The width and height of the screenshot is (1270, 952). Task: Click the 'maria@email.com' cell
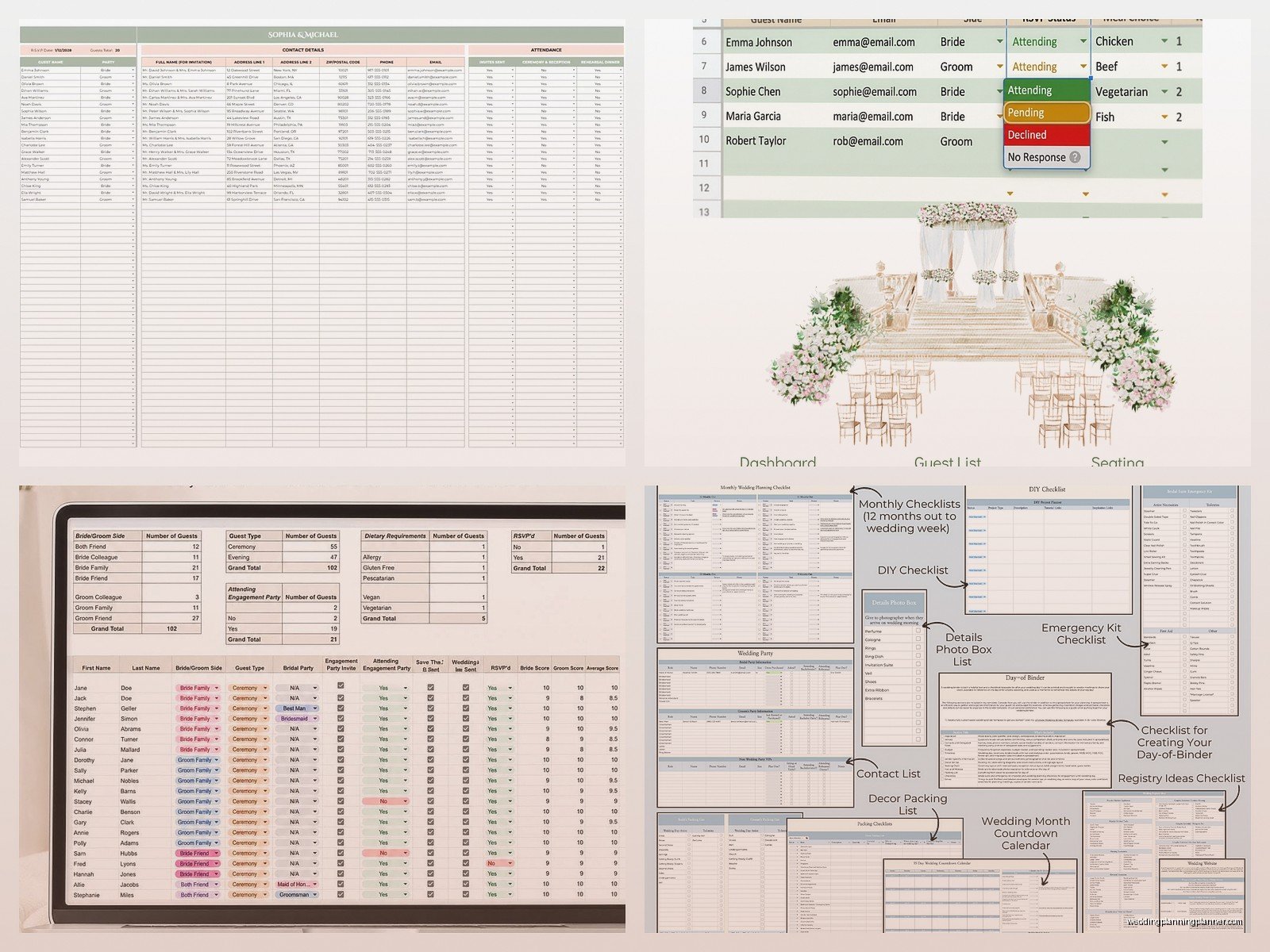point(873,117)
